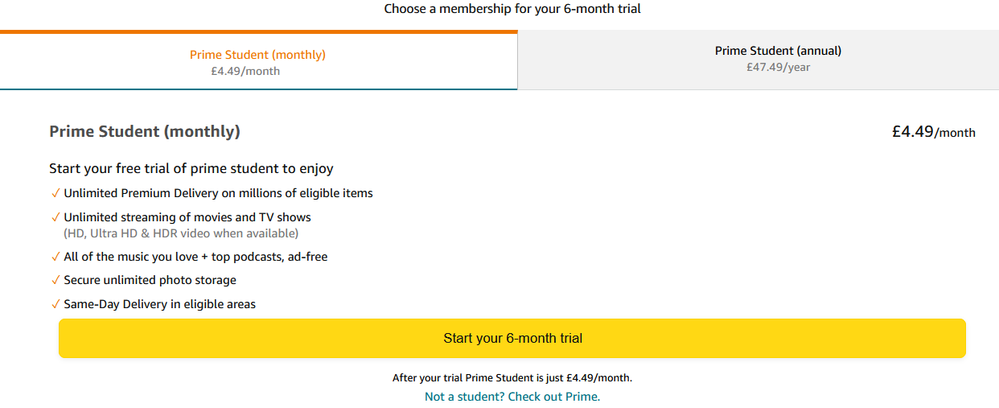Select the Prime Student (monthly) tab

[258, 62]
